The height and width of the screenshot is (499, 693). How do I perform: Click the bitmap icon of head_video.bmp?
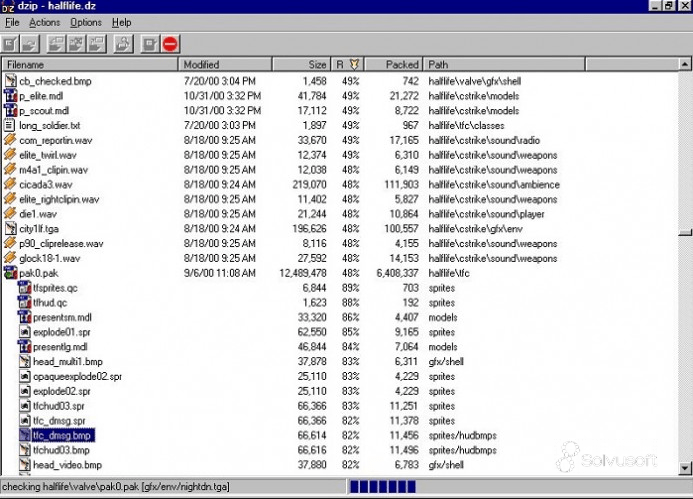[x=25, y=465]
